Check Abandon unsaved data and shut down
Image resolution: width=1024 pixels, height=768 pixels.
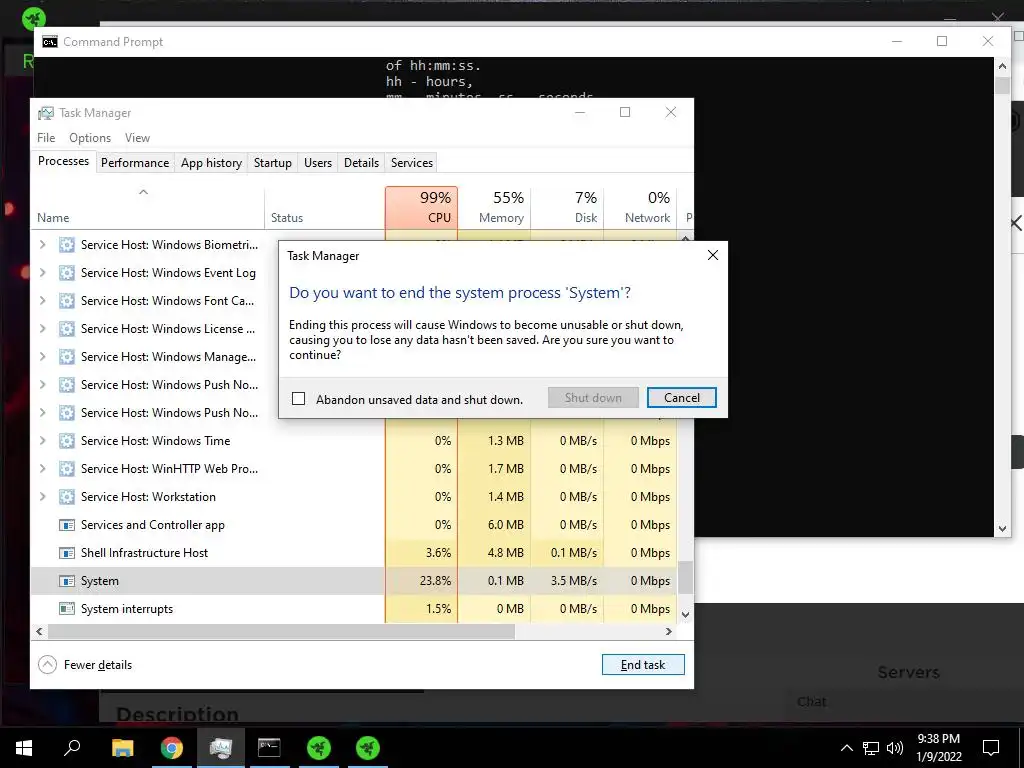298,398
